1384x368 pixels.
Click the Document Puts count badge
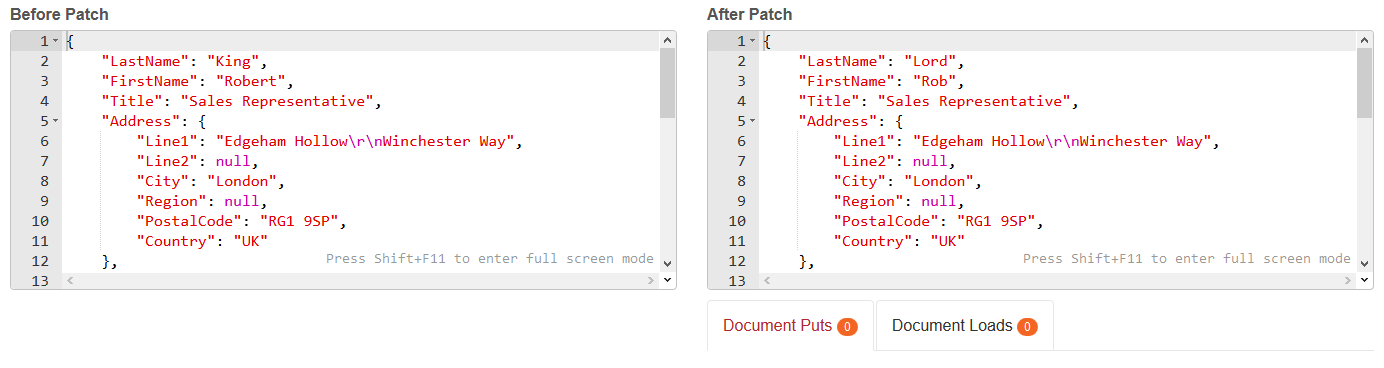[x=847, y=326]
